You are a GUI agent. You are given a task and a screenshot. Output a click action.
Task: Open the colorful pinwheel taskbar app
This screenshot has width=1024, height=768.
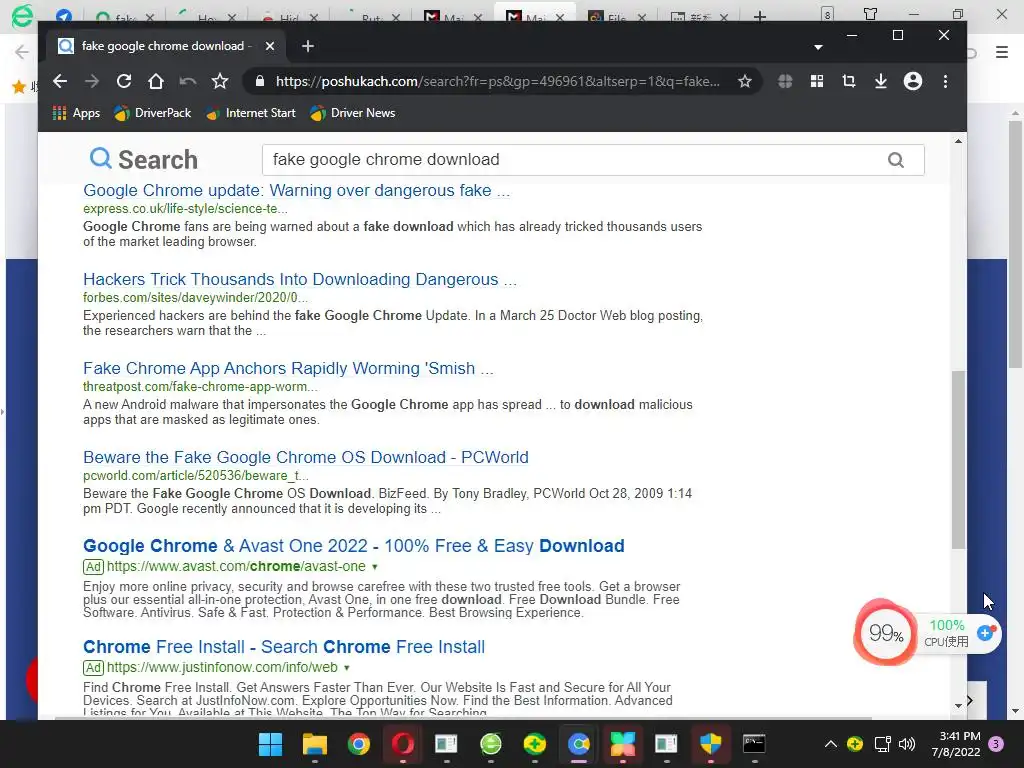click(x=622, y=744)
